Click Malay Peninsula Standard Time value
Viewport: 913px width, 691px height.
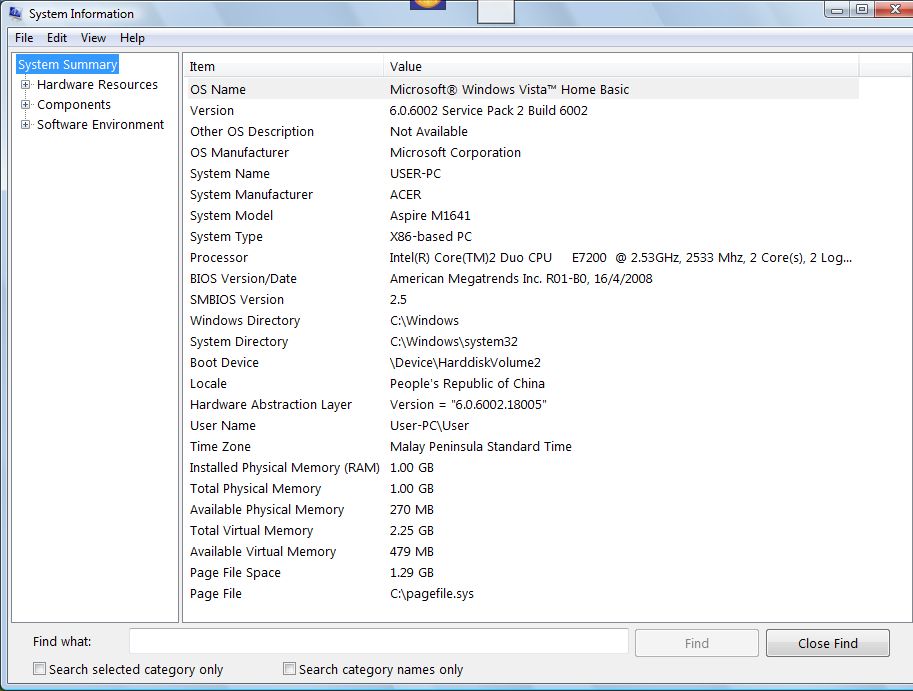pos(480,446)
